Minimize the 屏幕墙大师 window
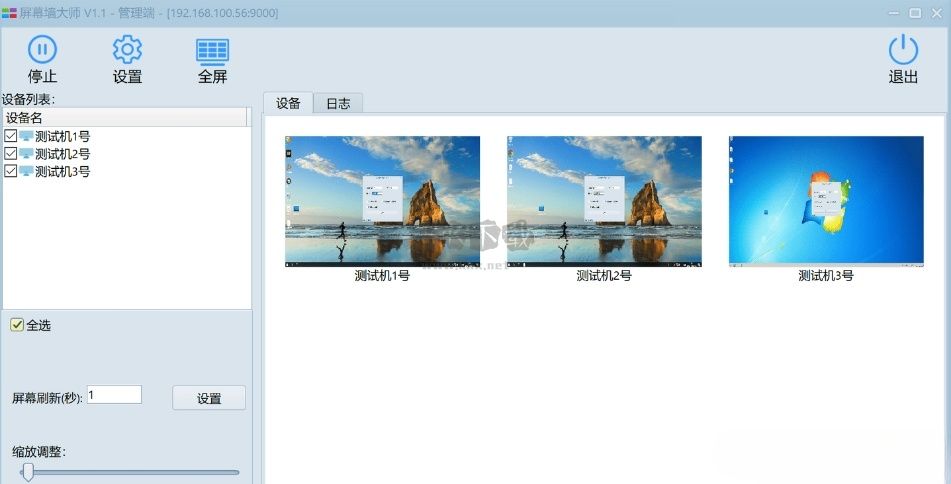The width and height of the screenshot is (951, 484). 895,13
